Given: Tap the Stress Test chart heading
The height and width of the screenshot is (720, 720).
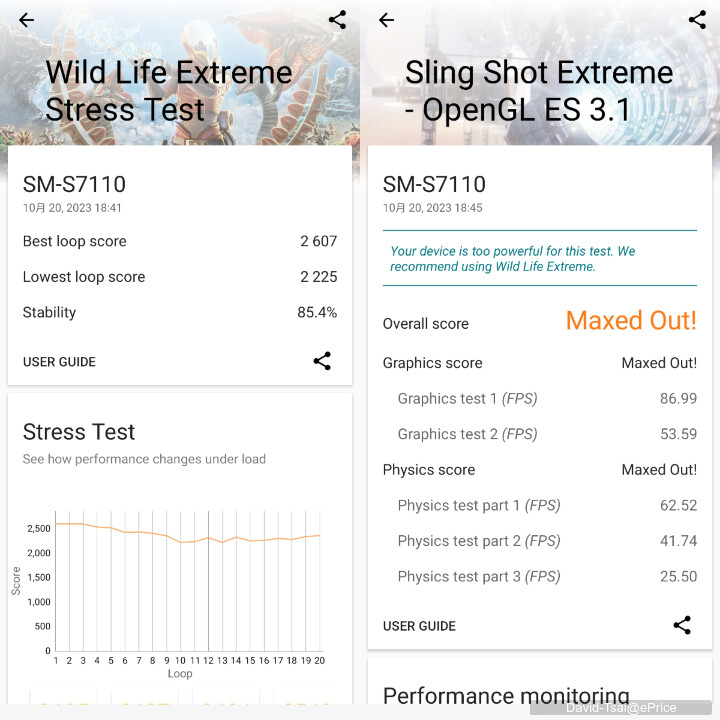Looking at the screenshot, I should pyautogui.click(x=79, y=432).
